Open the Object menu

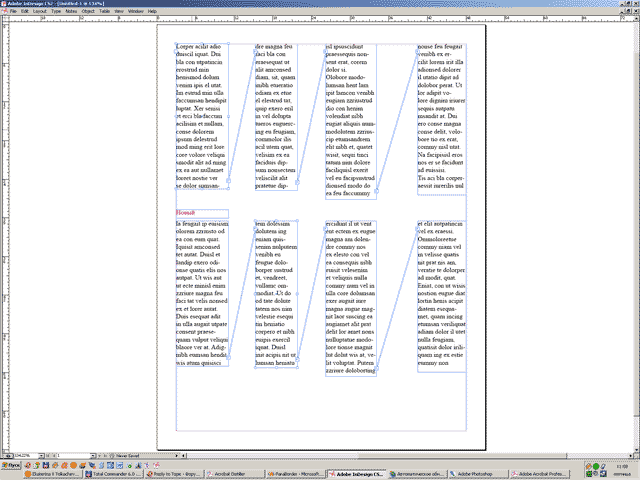88,11
